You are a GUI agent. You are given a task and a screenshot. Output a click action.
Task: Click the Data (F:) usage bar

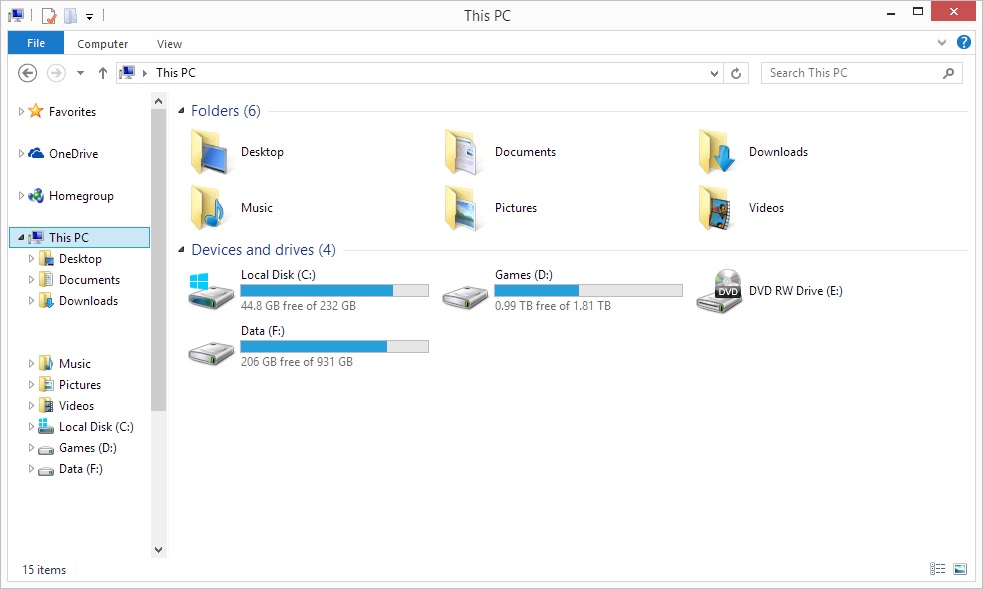tap(335, 347)
